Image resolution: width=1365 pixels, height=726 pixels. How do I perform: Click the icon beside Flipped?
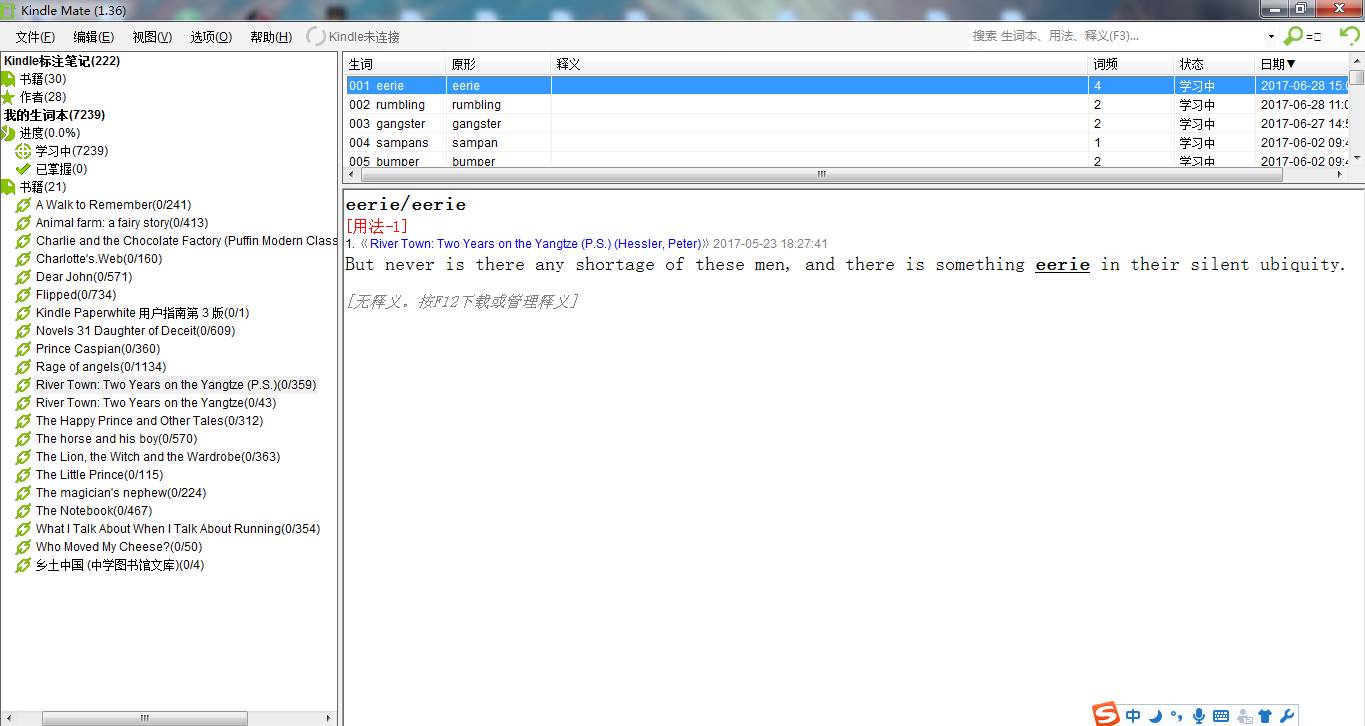click(24, 295)
